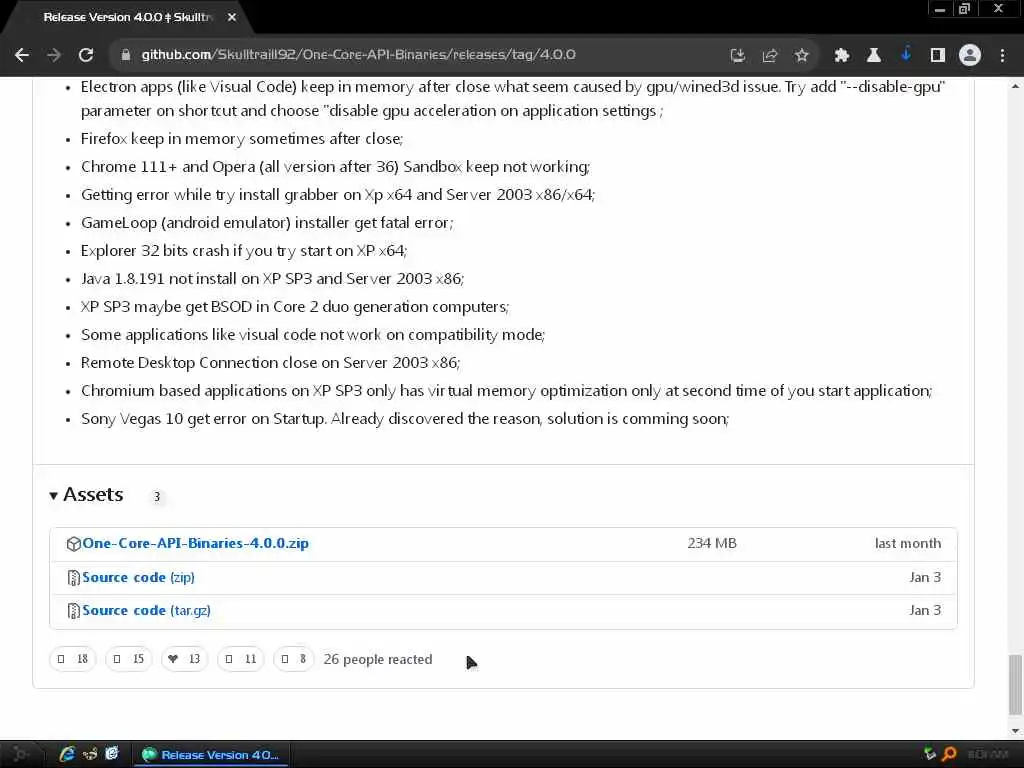The width and height of the screenshot is (1024, 768).
Task: Open the Chrome three-dot menu
Action: coord(1002,56)
